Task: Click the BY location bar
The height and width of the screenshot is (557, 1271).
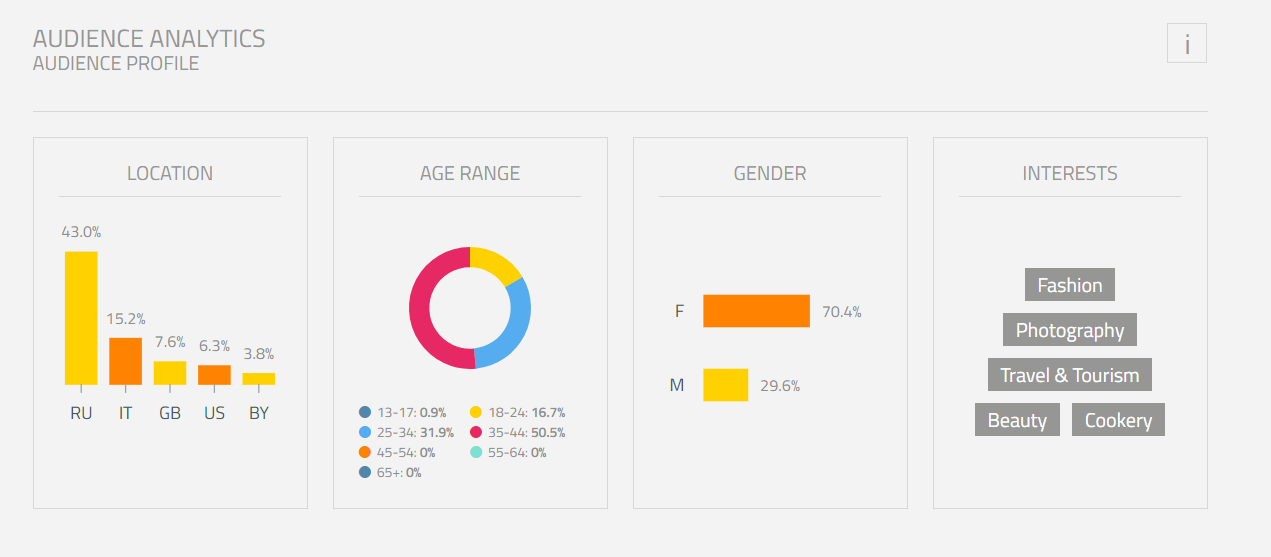Action: (258, 379)
